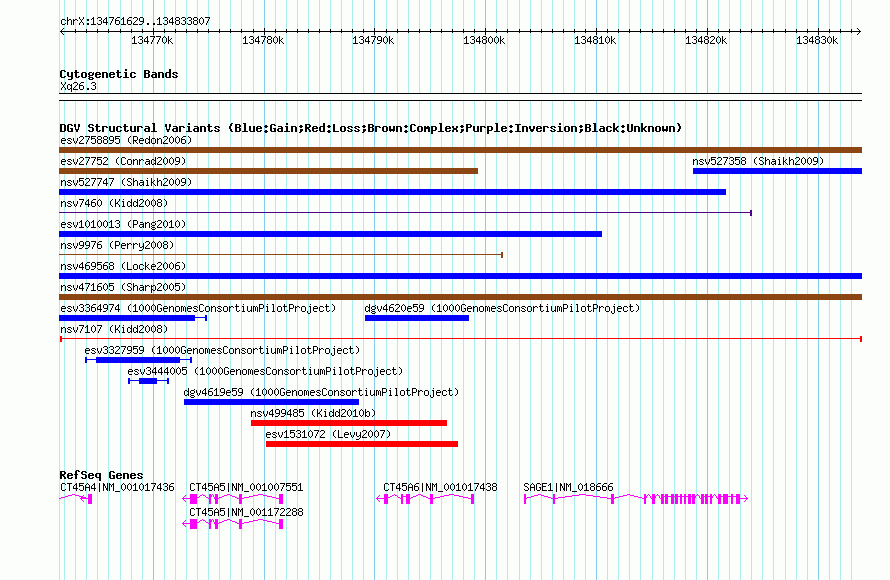The height and width of the screenshot is (580, 890).
Task: Click the esv3444005 variant label
Action: 265,371
